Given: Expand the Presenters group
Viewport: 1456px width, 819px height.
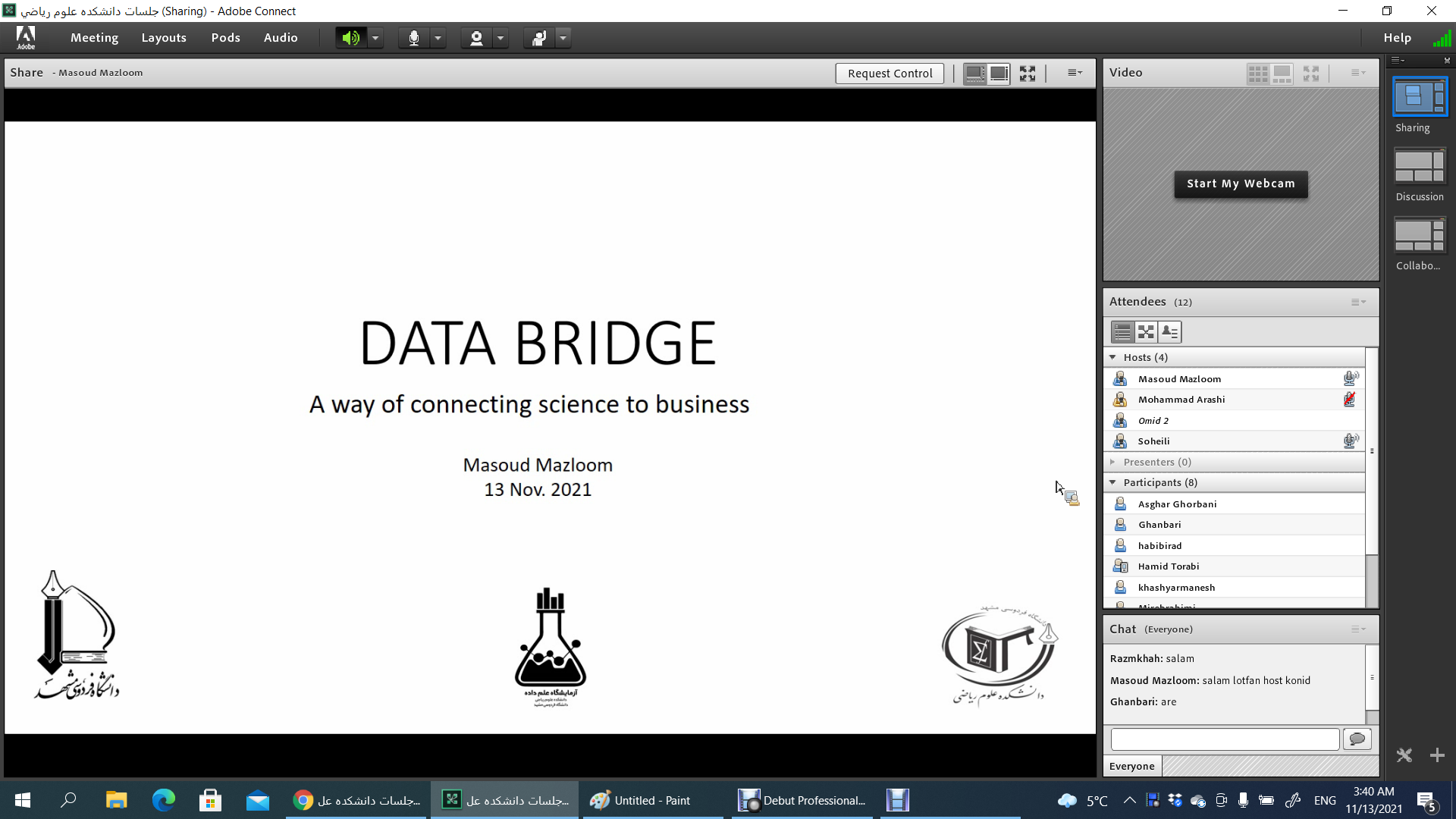Looking at the screenshot, I should (1112, 462).
